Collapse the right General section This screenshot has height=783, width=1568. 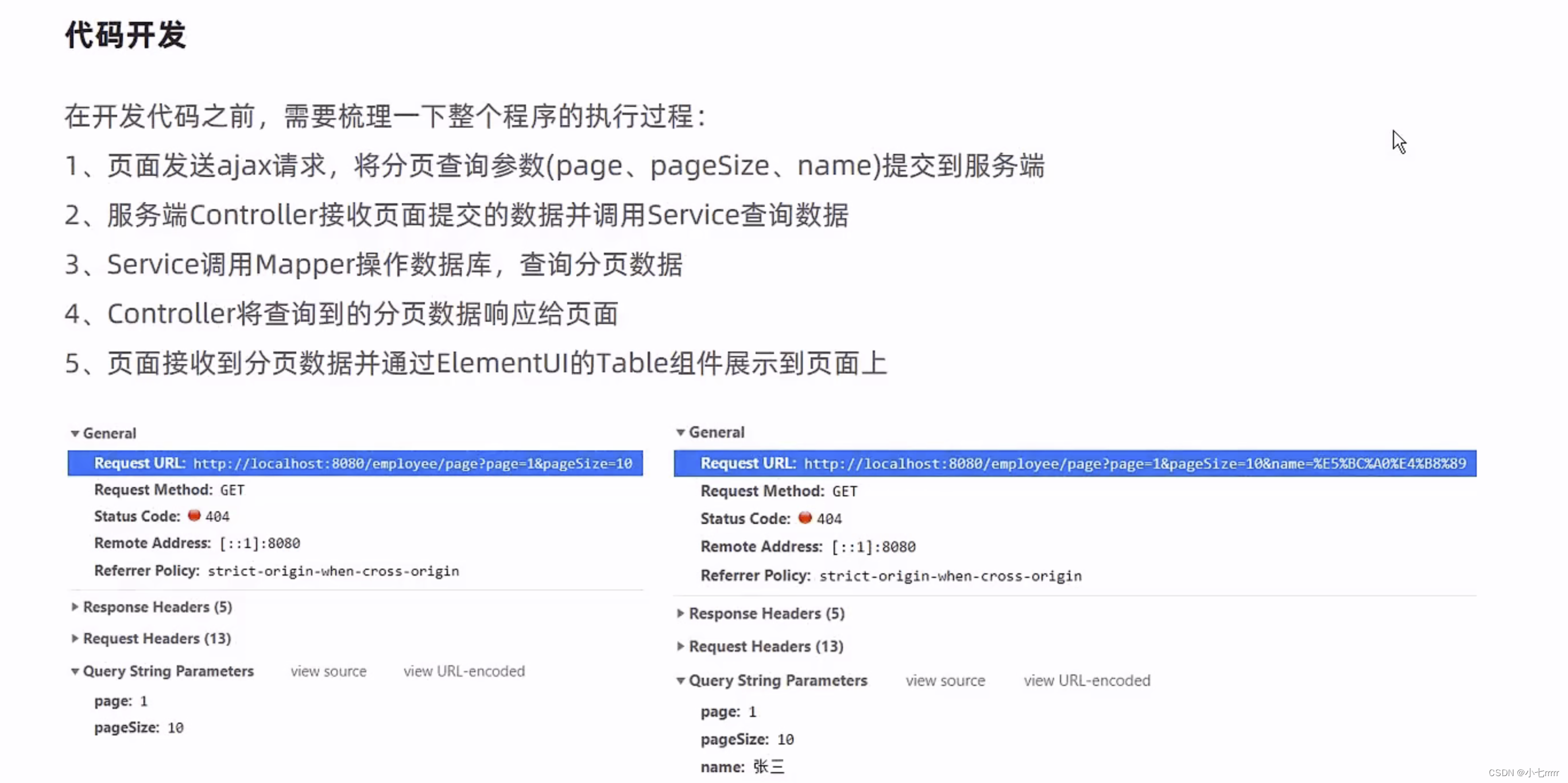(682, 432)
